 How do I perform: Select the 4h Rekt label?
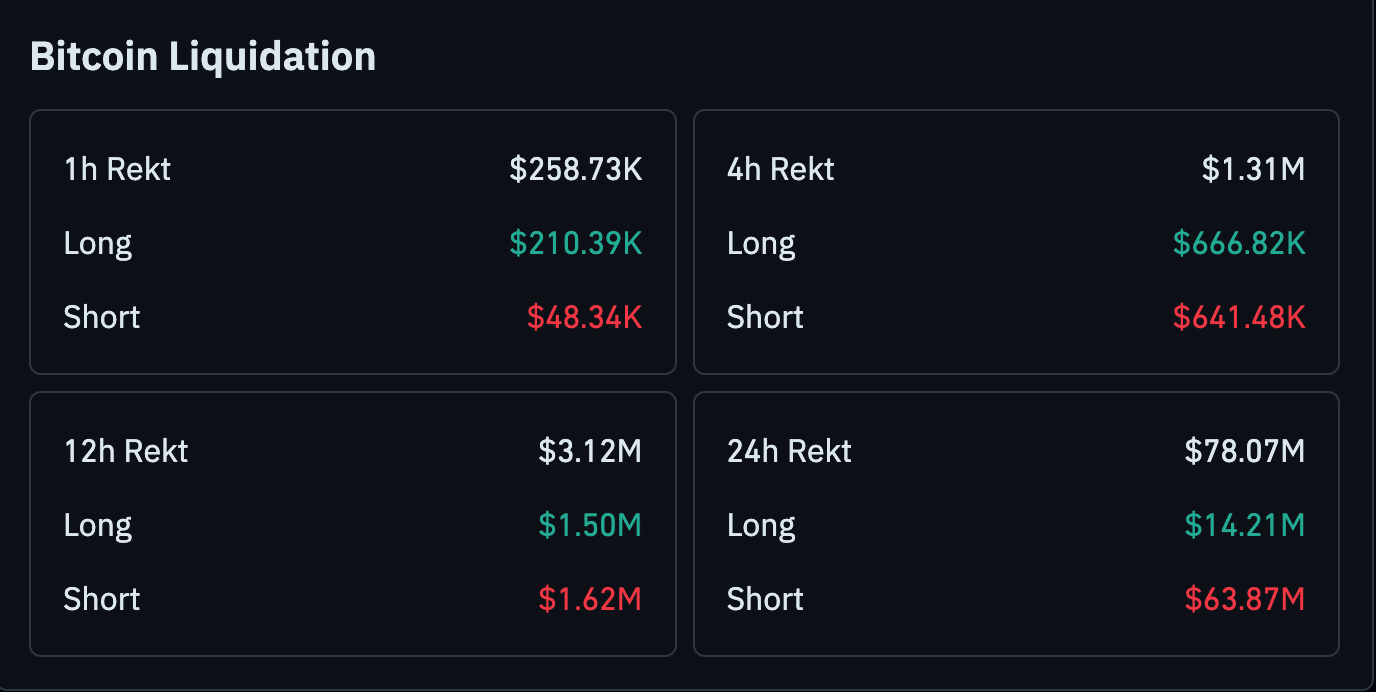pyautogui.click(x=780, y=169)
